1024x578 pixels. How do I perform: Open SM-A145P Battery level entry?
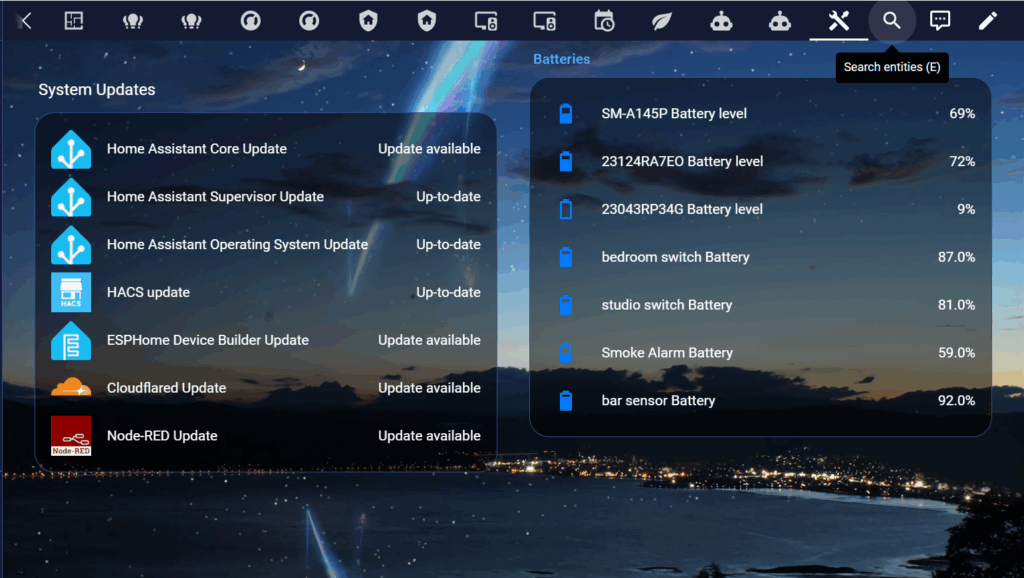click(674, 114)
